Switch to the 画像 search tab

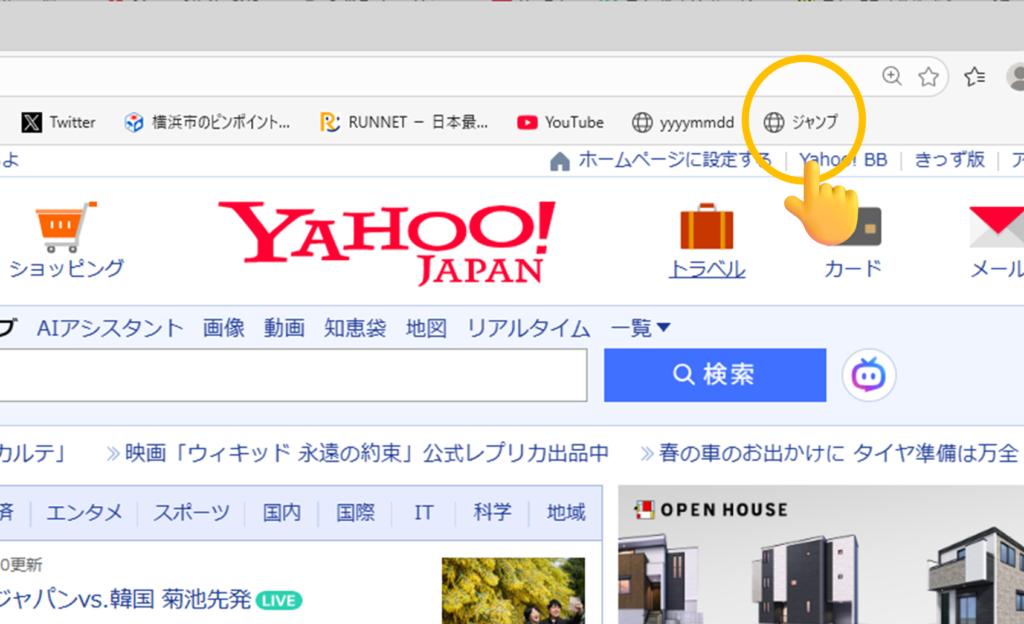click(x=223, y=328)
